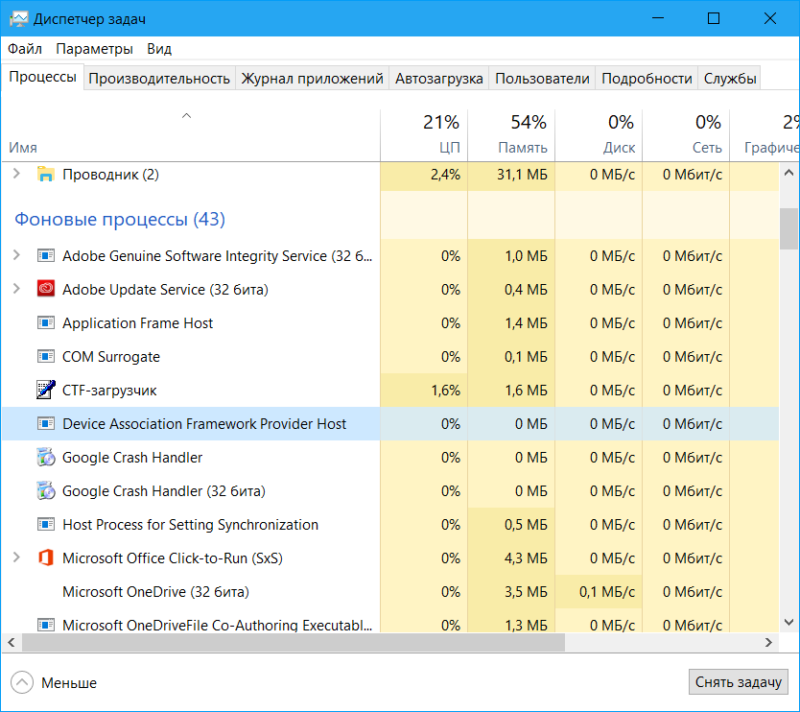Click the horizontal scrollbar thumb
800x712 pixels.
[x=293, y=642]
